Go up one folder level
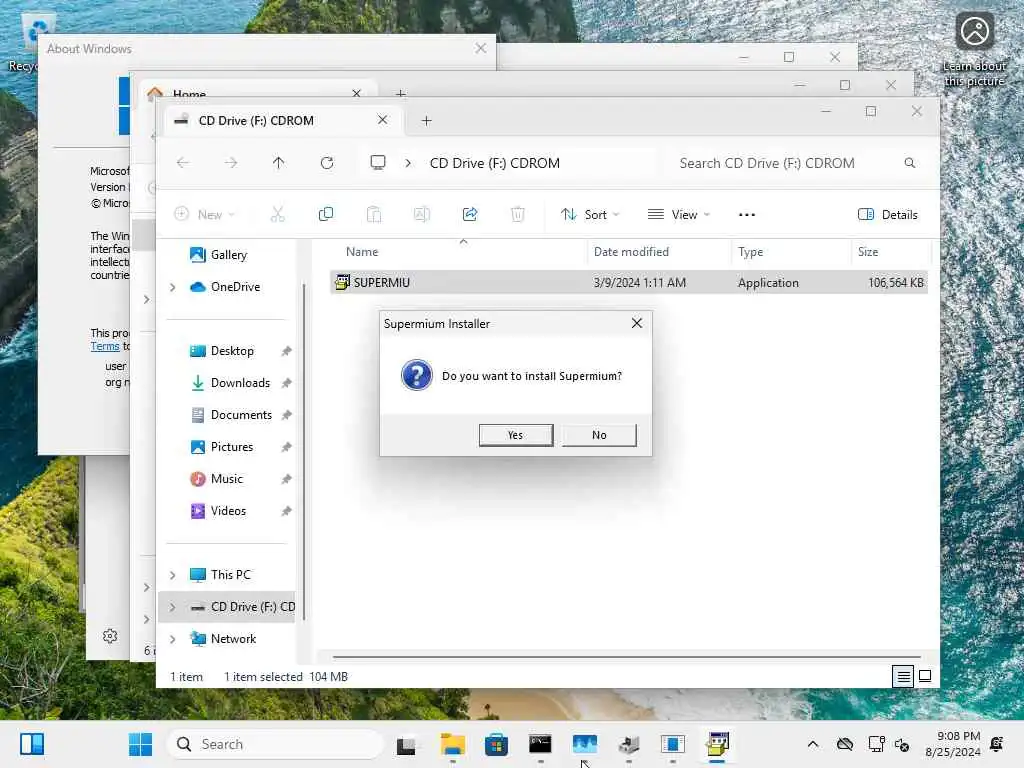This screenshot has width=1024, height=768. [x=278, y=163]
